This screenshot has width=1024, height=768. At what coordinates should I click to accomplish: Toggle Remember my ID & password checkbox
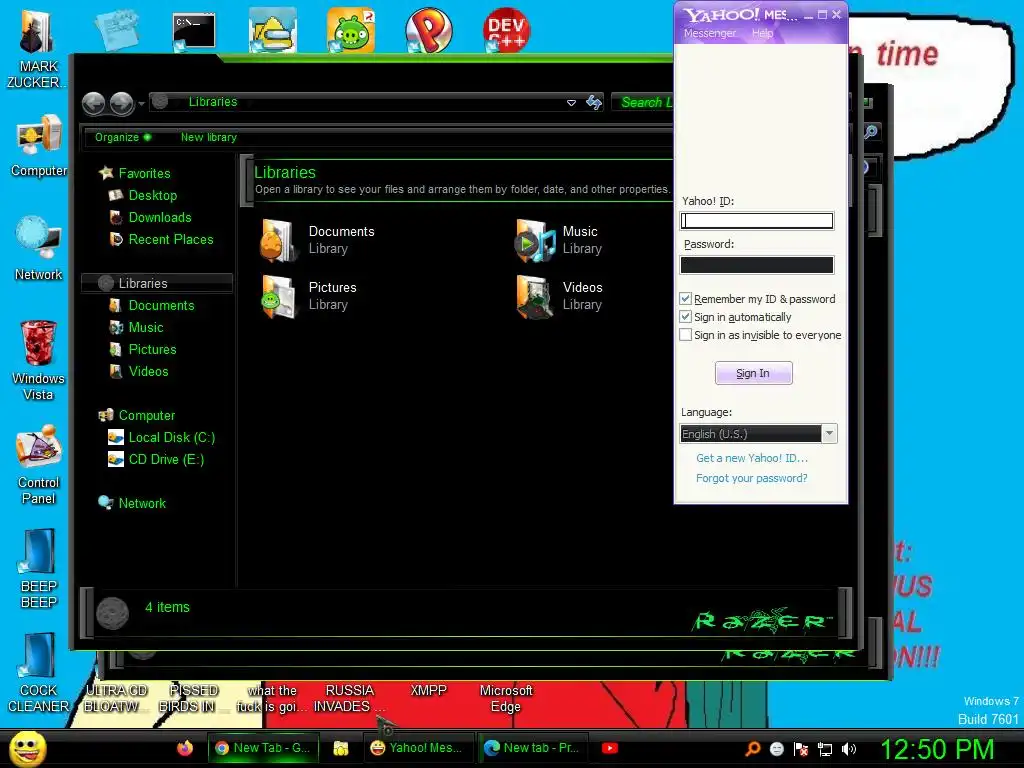click(x=685, y=298)
